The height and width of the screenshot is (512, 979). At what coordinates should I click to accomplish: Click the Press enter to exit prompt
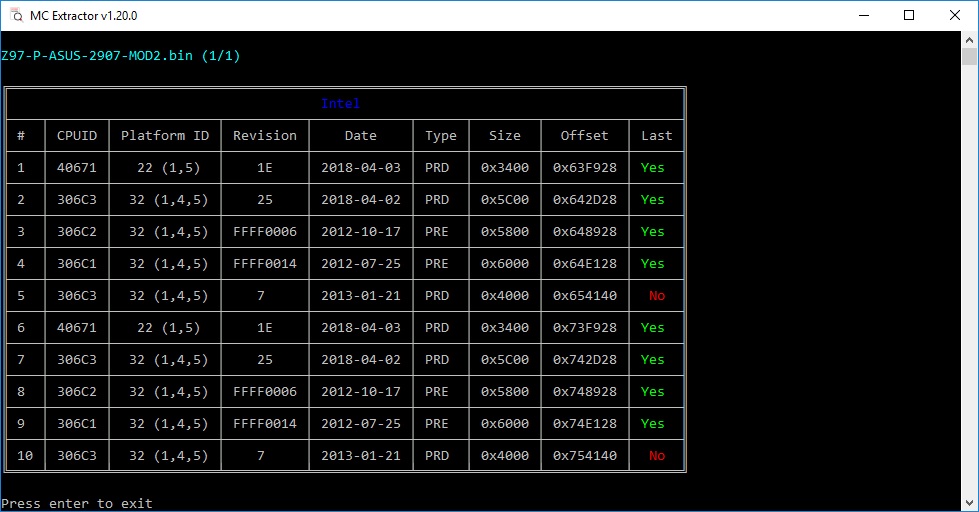77,503
